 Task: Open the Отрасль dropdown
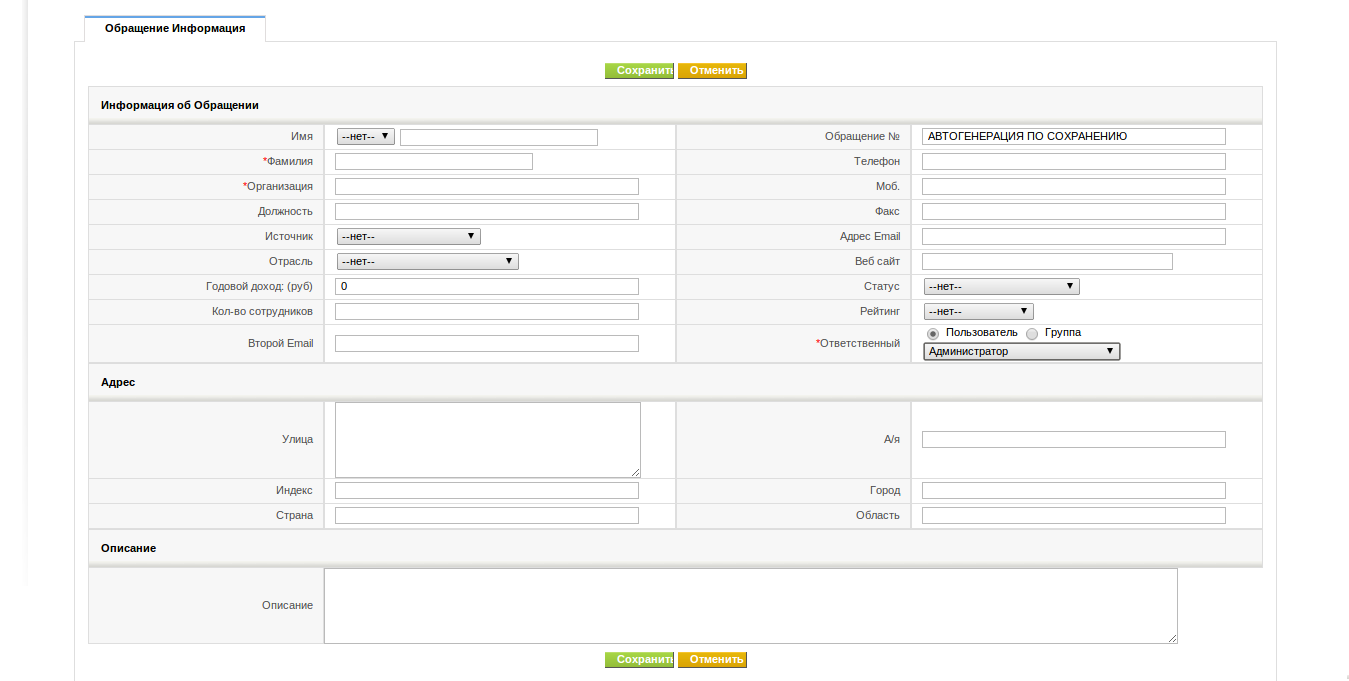427,261
